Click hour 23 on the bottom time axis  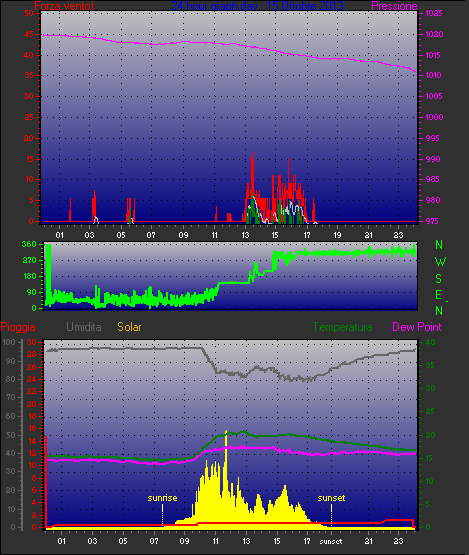pos(399,541)
